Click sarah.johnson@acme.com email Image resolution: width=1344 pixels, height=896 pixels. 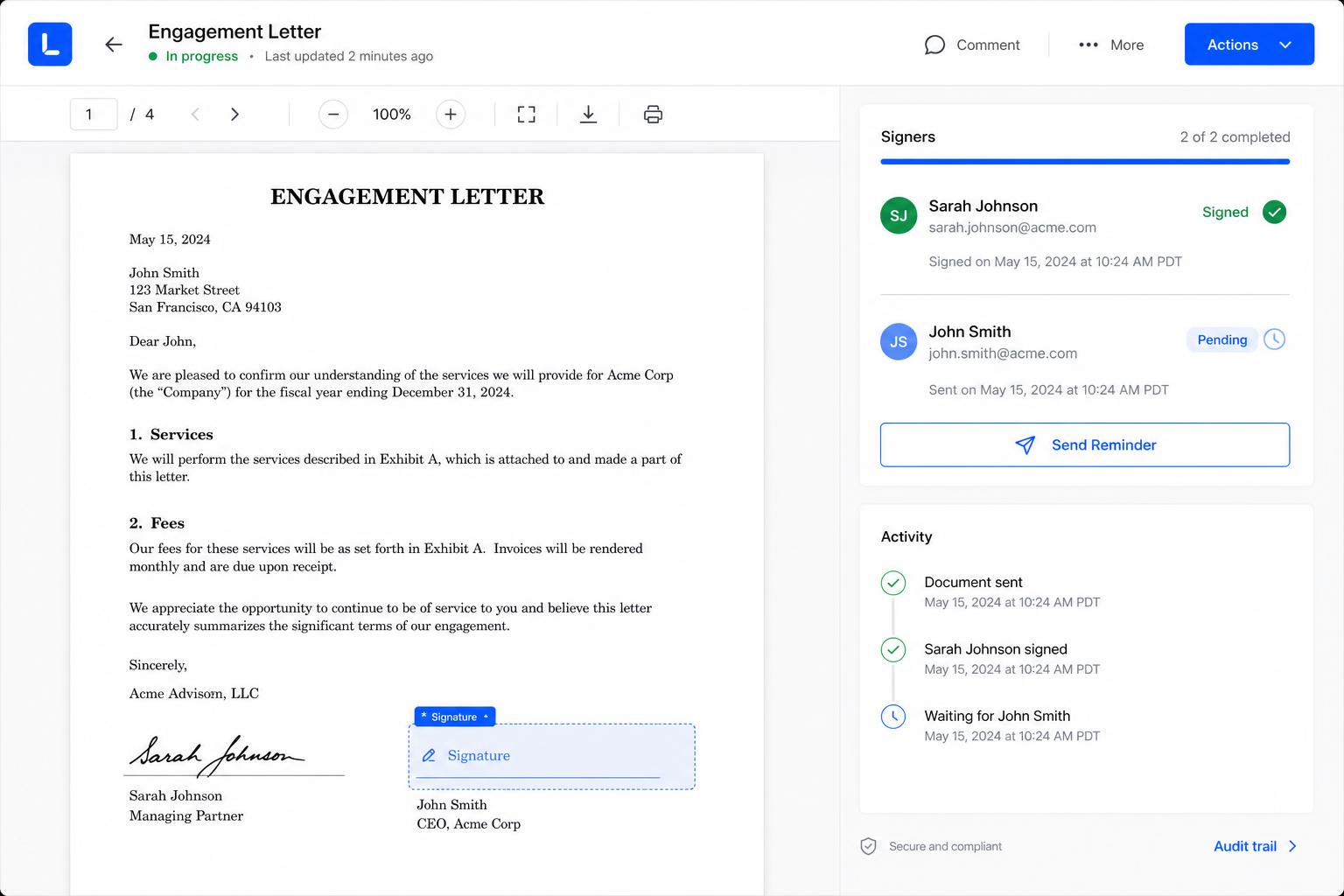tap(1012, 227)
